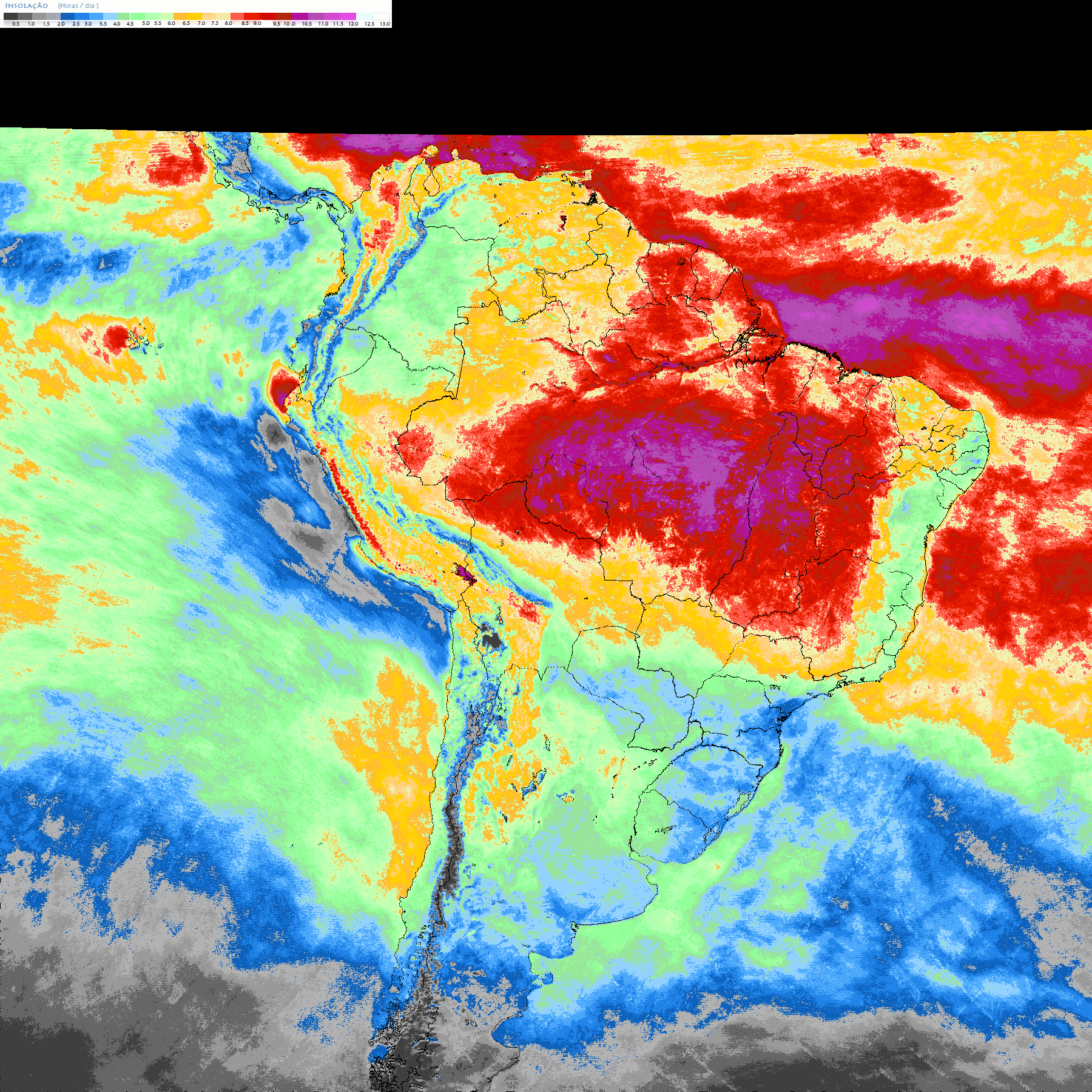
Task: Click the '10.5' legend value
Action: (x=307, y=24)
